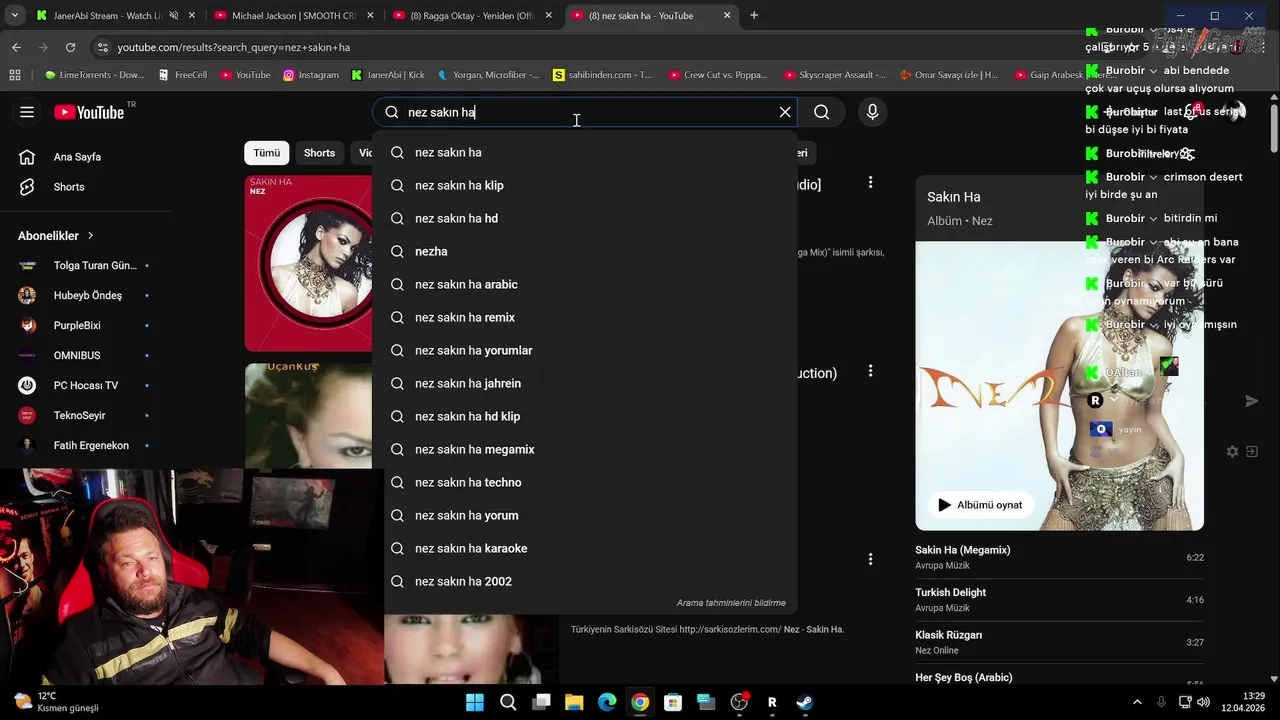Open site information icon in address bar
The image size is (1280, 720).
point(101,47)
